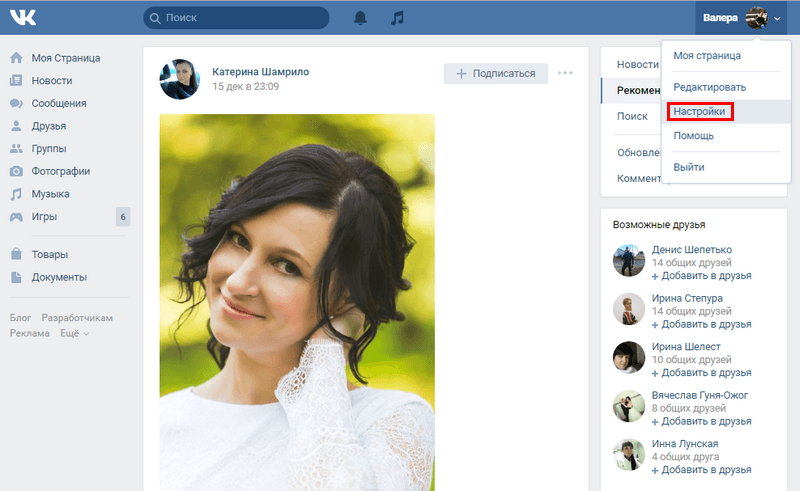Viewport: 800px width, 491px height.
Task: Switch to the Рекомендации feed tab
Action: 639,90
